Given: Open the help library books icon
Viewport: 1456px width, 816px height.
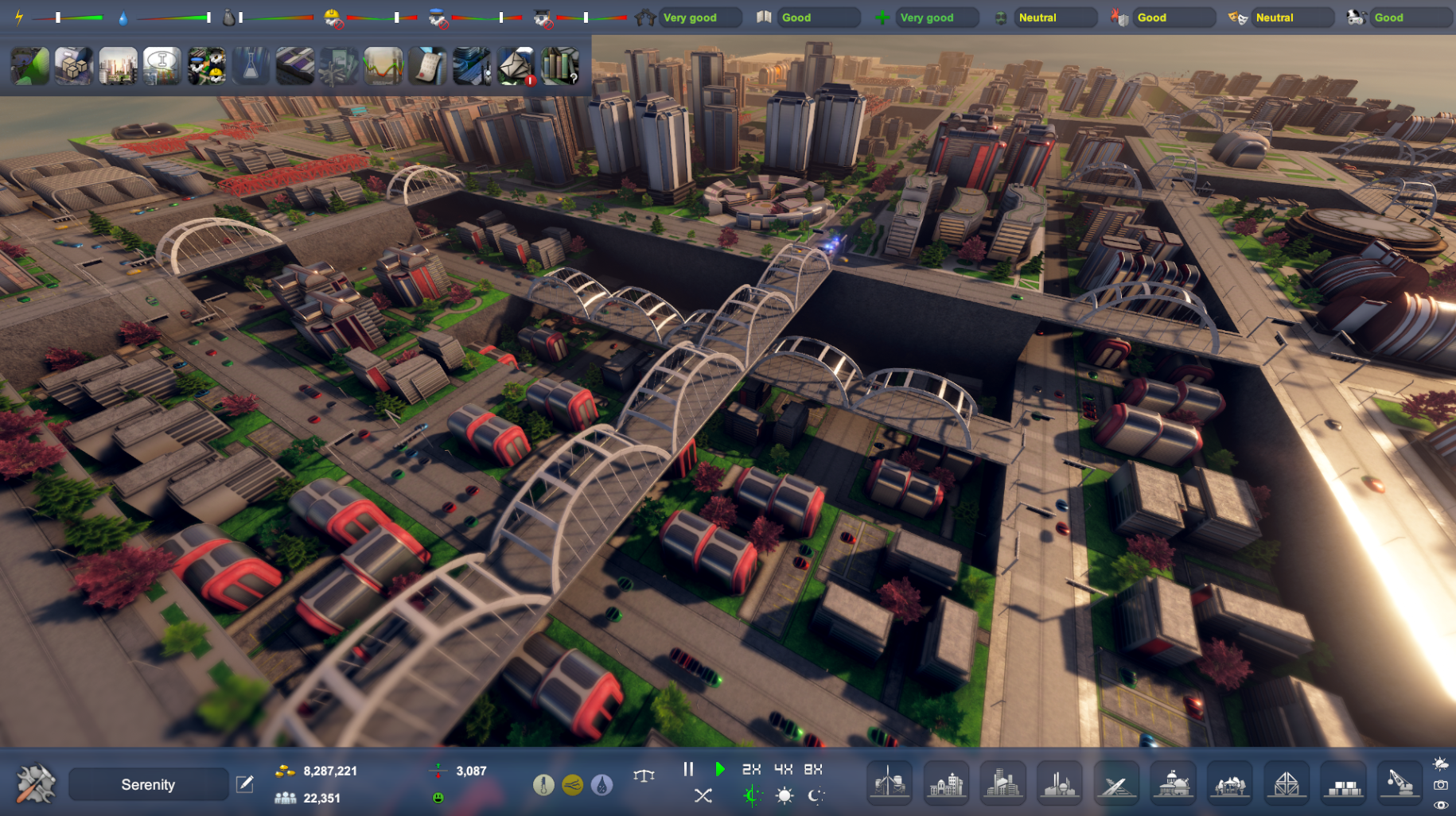Looking at the screenshot, I should pyautogui.click(x=560, y=66).
